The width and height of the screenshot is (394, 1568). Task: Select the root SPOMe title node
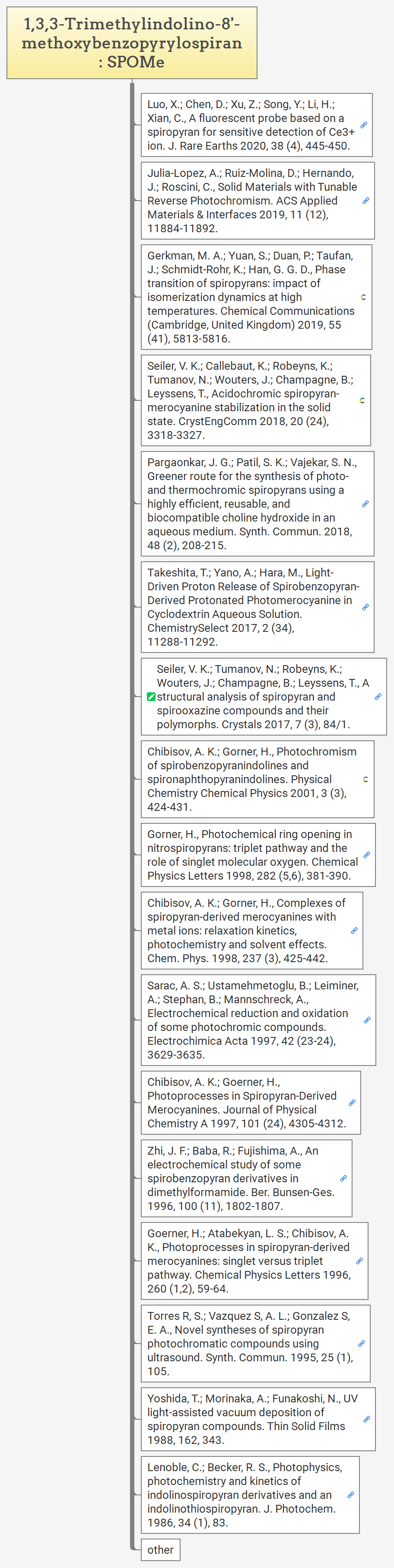(132, 43)
